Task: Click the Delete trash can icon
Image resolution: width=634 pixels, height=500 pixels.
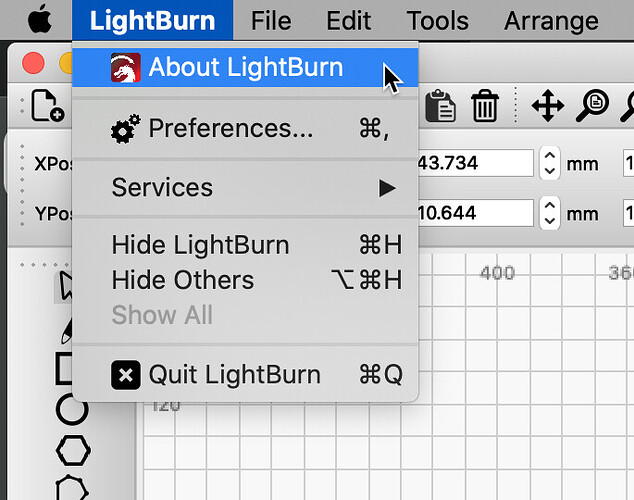Action: pyautogui.click(x=485, y=105)
